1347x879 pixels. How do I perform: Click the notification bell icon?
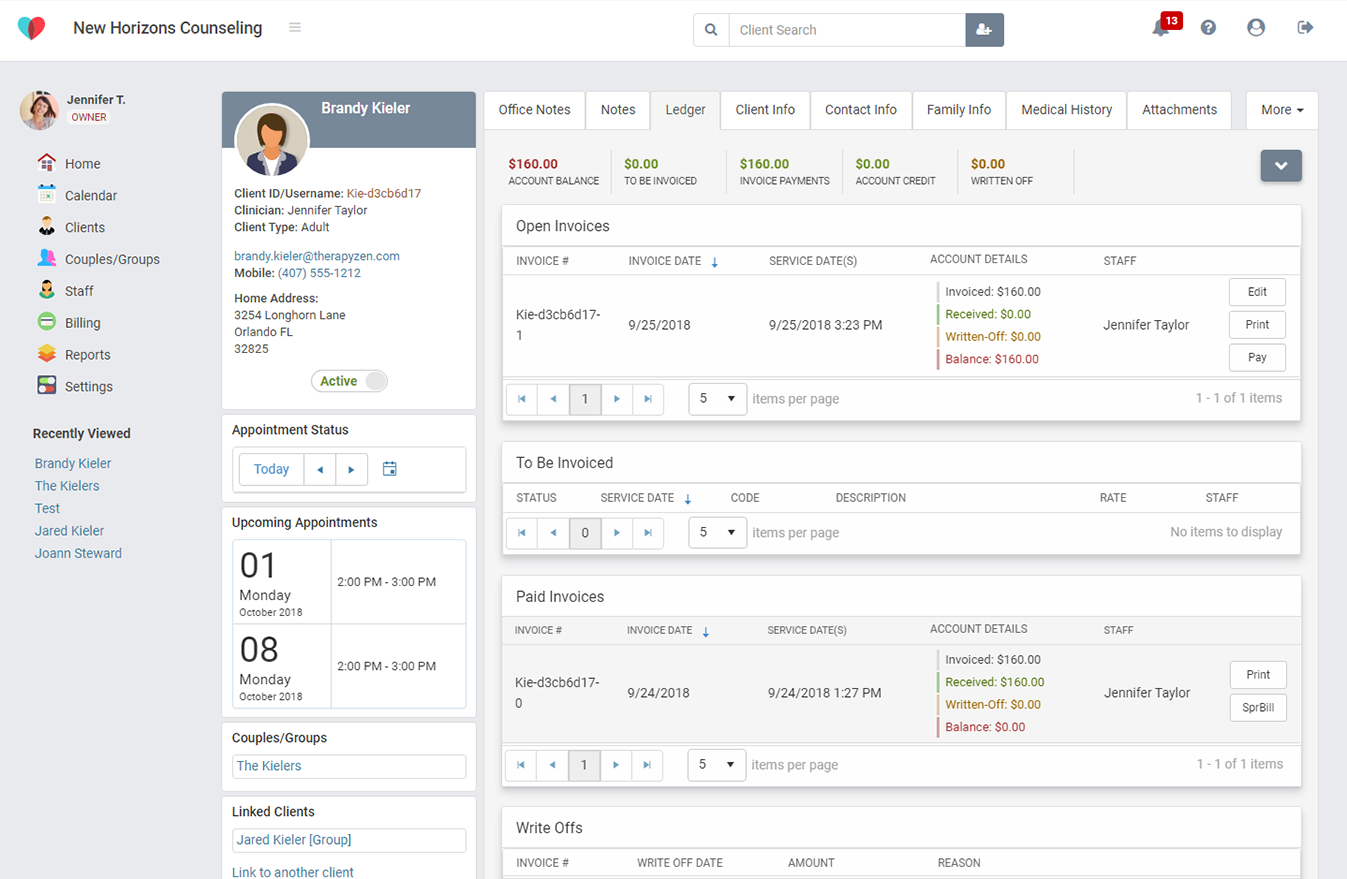[x=1160, y=29]
